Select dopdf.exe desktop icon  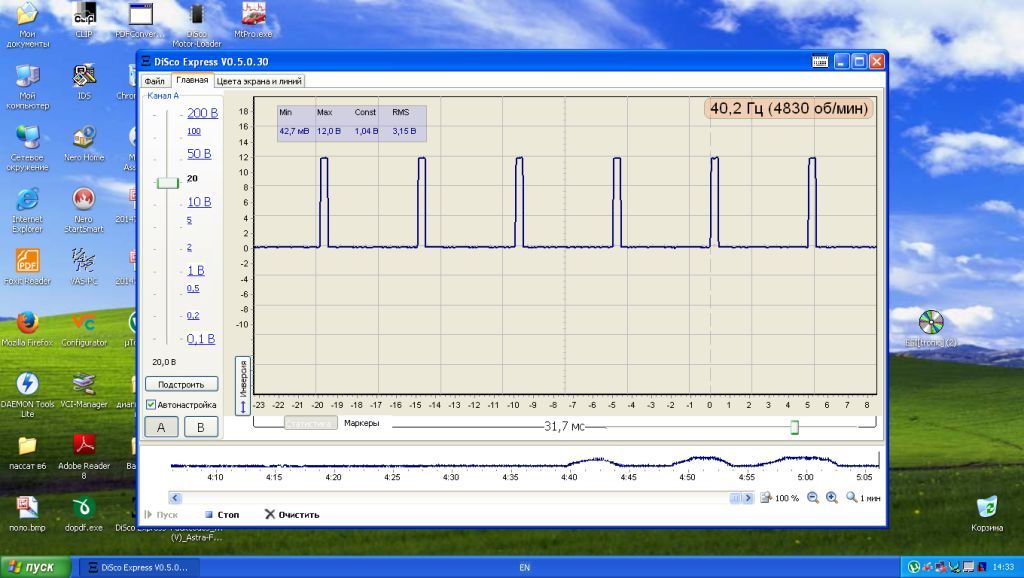click(x=84, y=514)
